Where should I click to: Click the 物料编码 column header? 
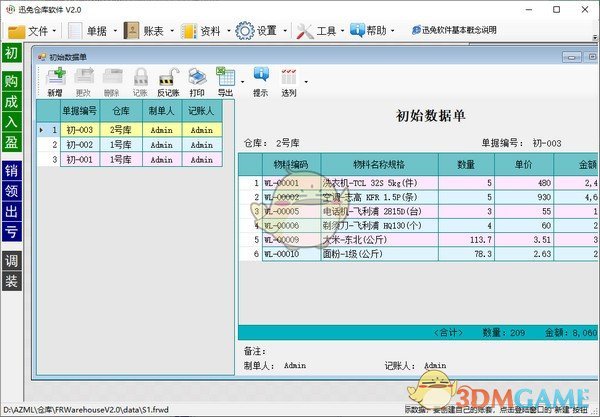(x=291, y=165)
